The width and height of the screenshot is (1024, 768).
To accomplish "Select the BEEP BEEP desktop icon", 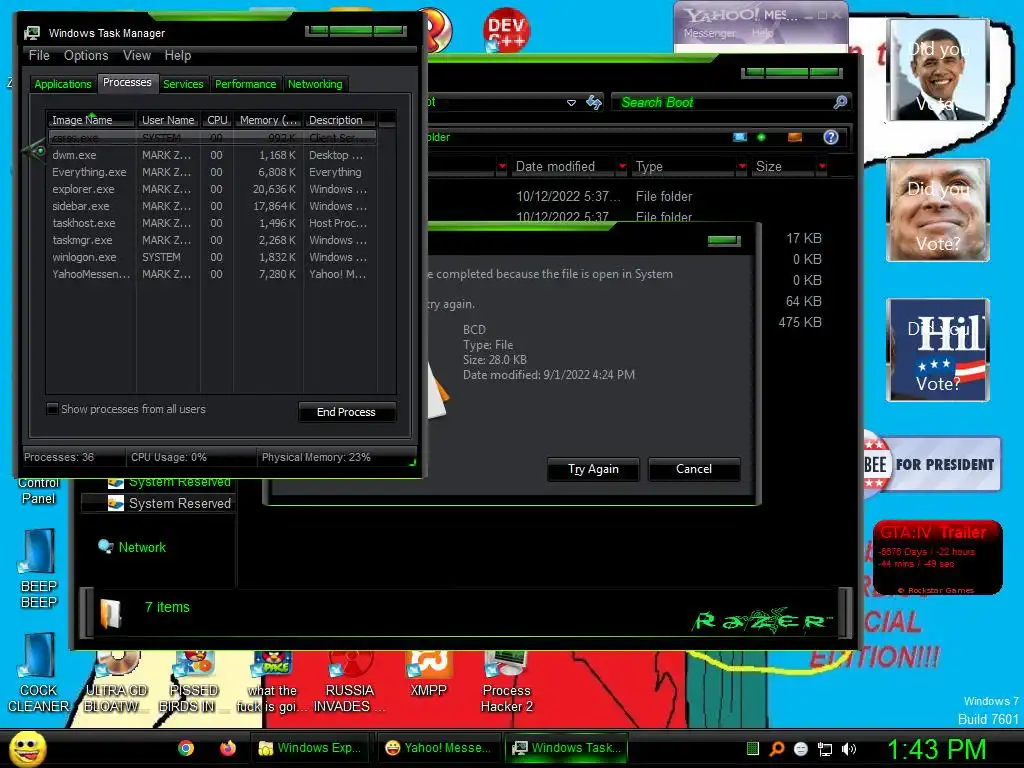I will coord(39,568).
